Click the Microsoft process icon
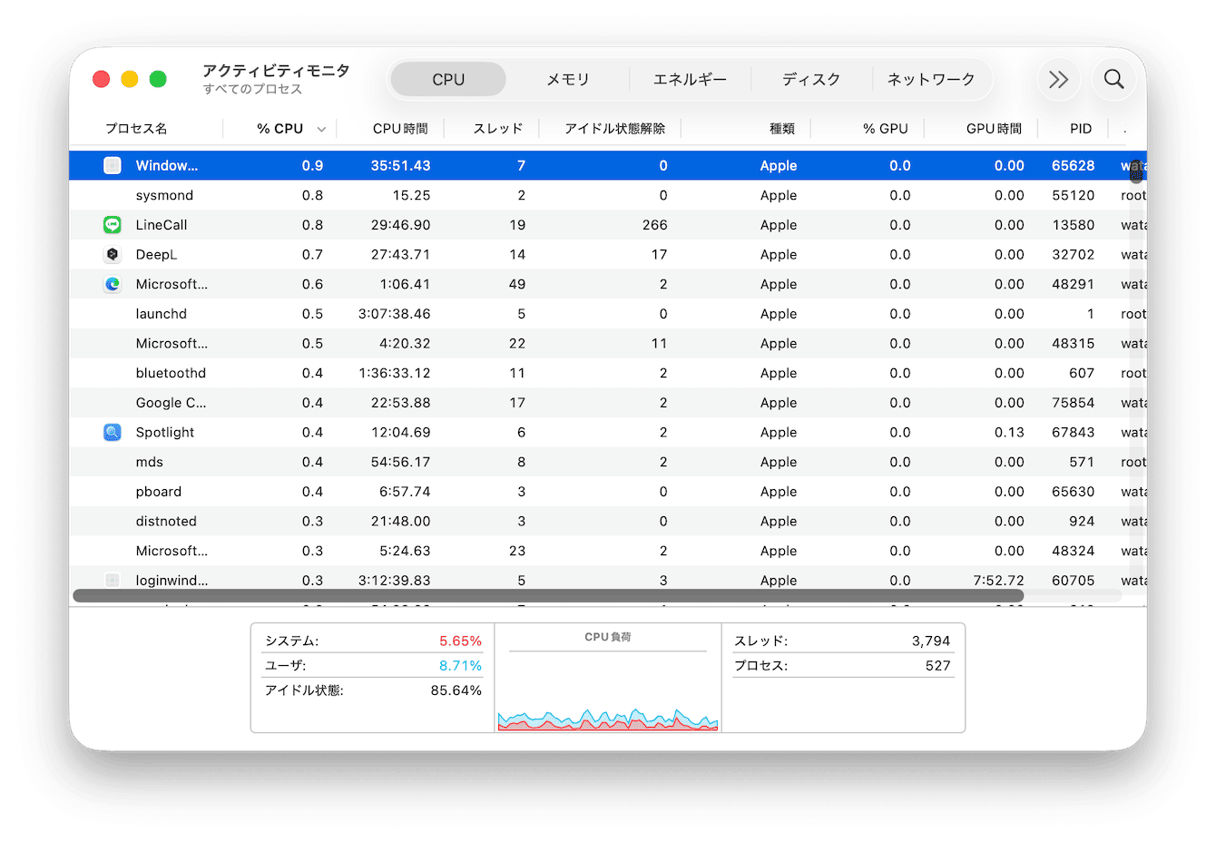This screenshot has height=842, width=1216. coord(111,284)
